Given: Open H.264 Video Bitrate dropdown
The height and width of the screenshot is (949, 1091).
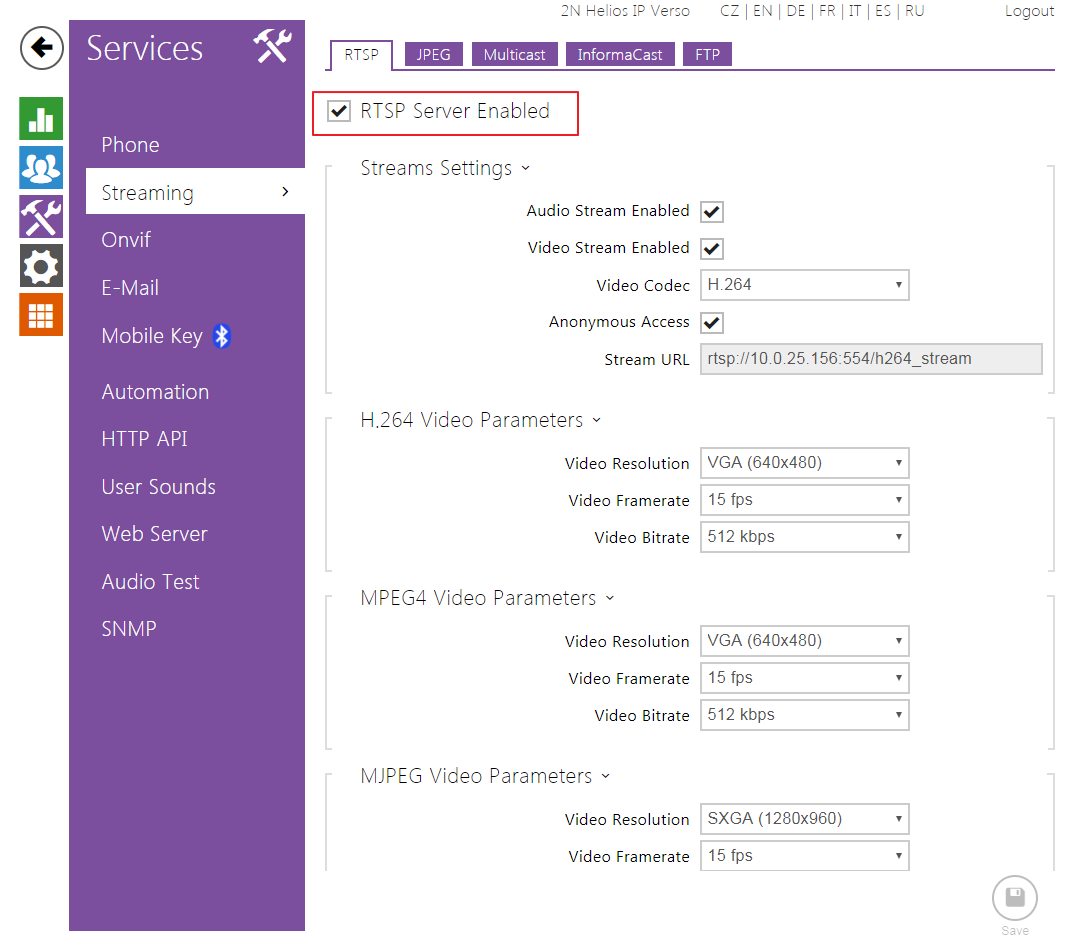Looking at the screenshot, I should pos(804,537).
